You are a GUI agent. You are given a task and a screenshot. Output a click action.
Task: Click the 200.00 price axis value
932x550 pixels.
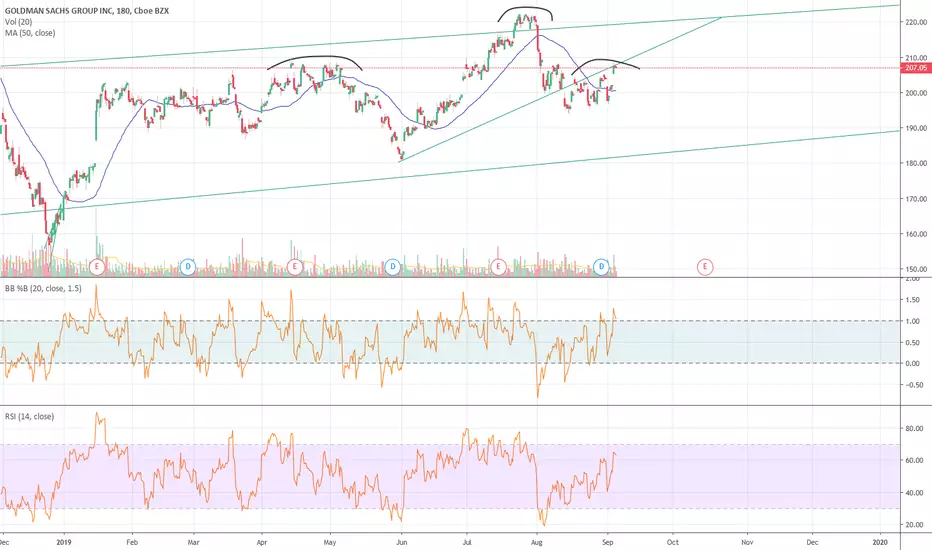coord(916,93)
